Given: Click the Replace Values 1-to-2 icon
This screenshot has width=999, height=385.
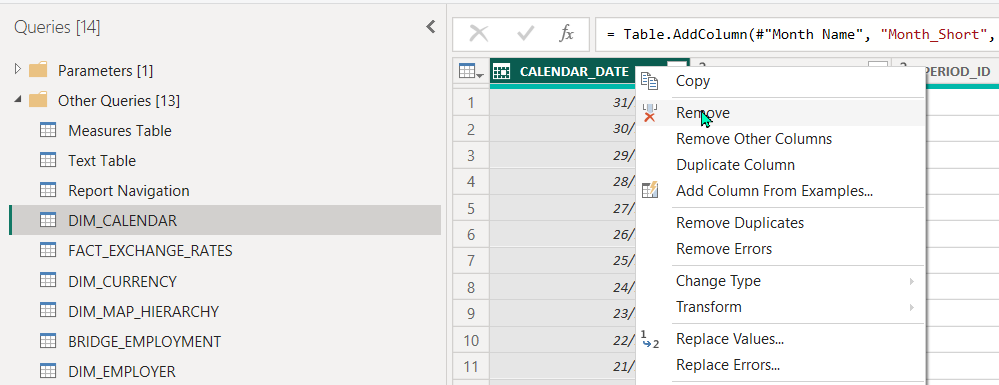Looking at the screenshot, I should tap(649, 339).
